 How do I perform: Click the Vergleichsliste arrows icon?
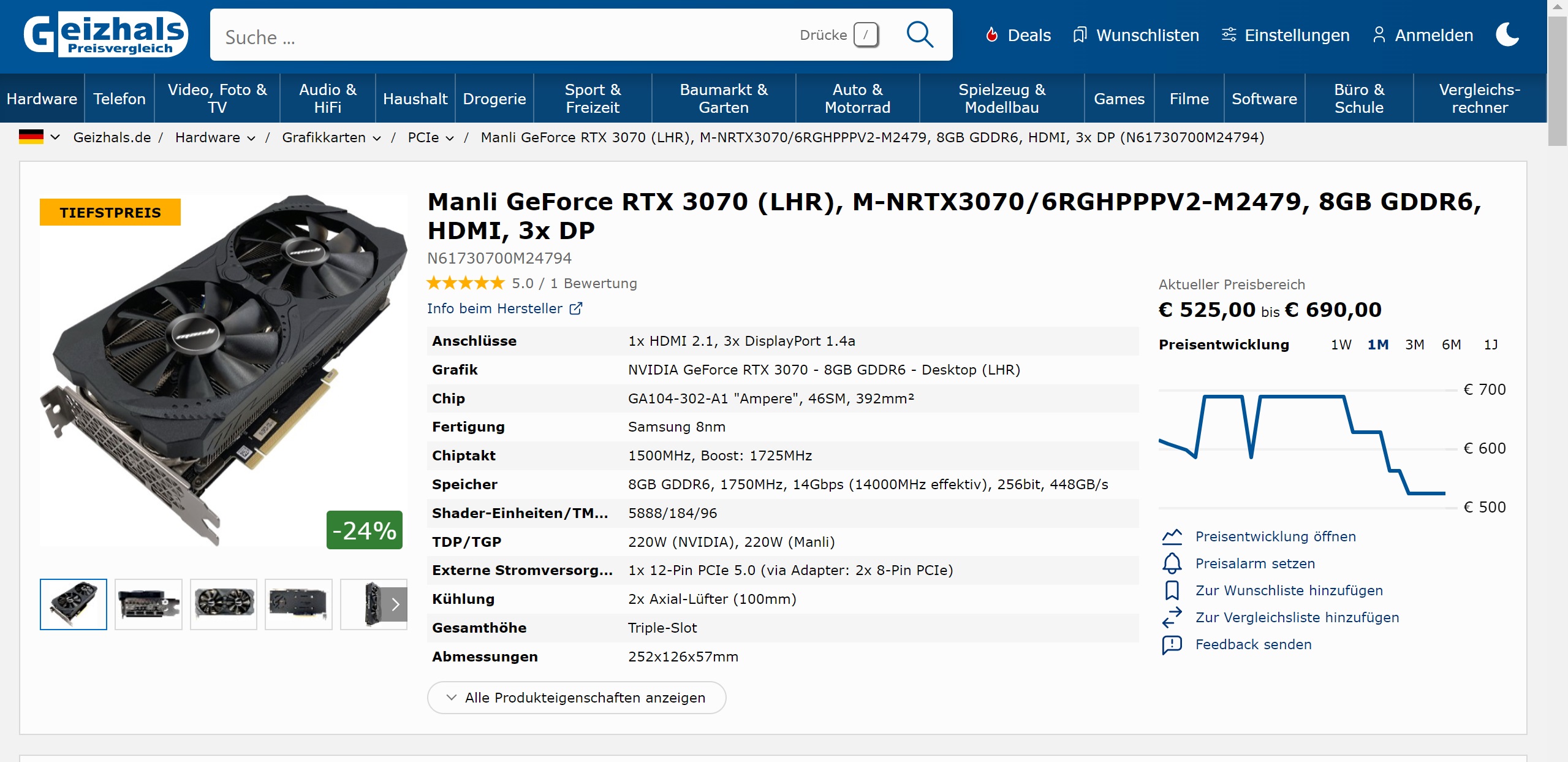1172,617
